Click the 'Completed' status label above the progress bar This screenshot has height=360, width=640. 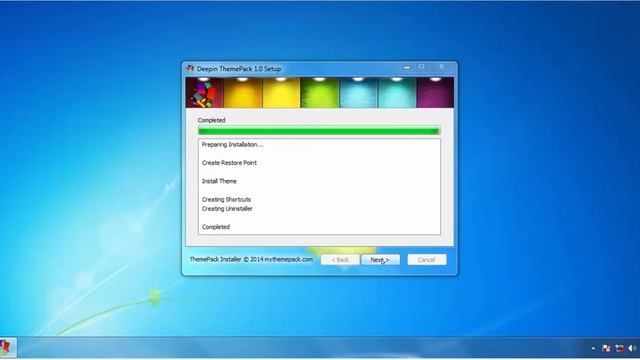tap(211, 120)
